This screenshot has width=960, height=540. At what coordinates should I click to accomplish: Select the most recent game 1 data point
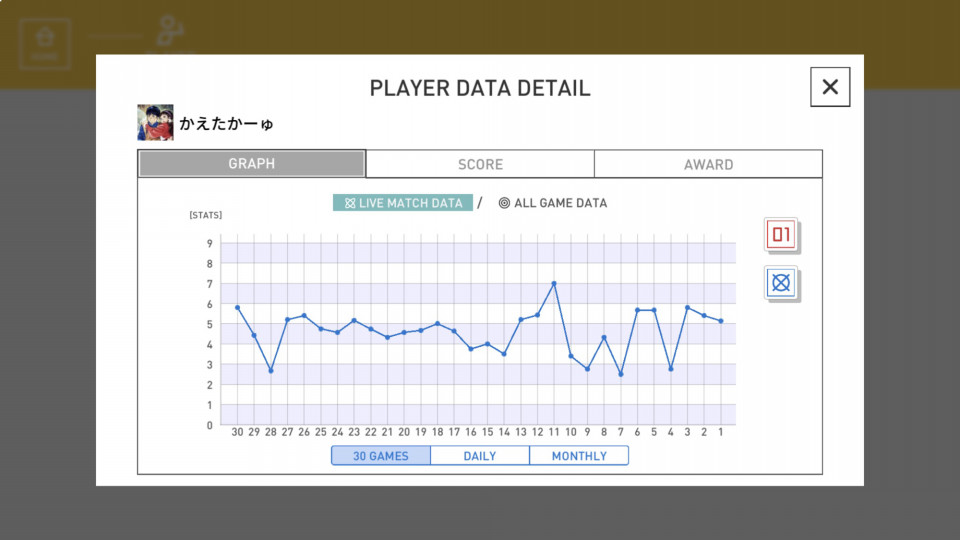(721, 321)
